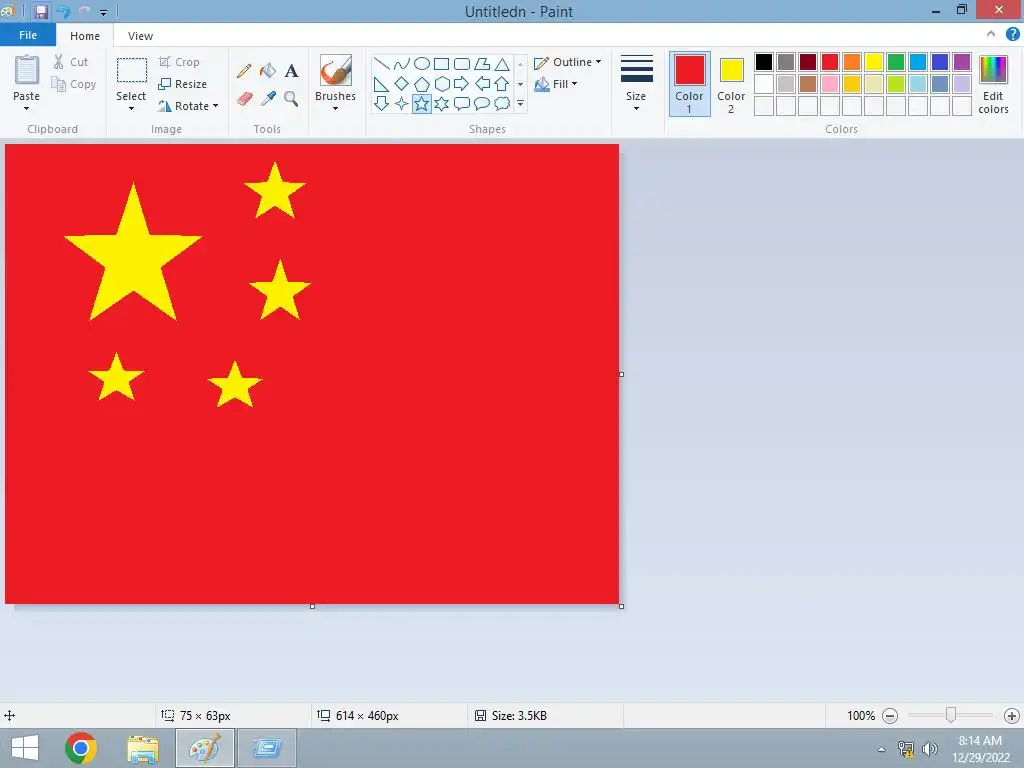Pick the purple color swatch
Screen dimensions: 1024x768
[x=962, y=62]
